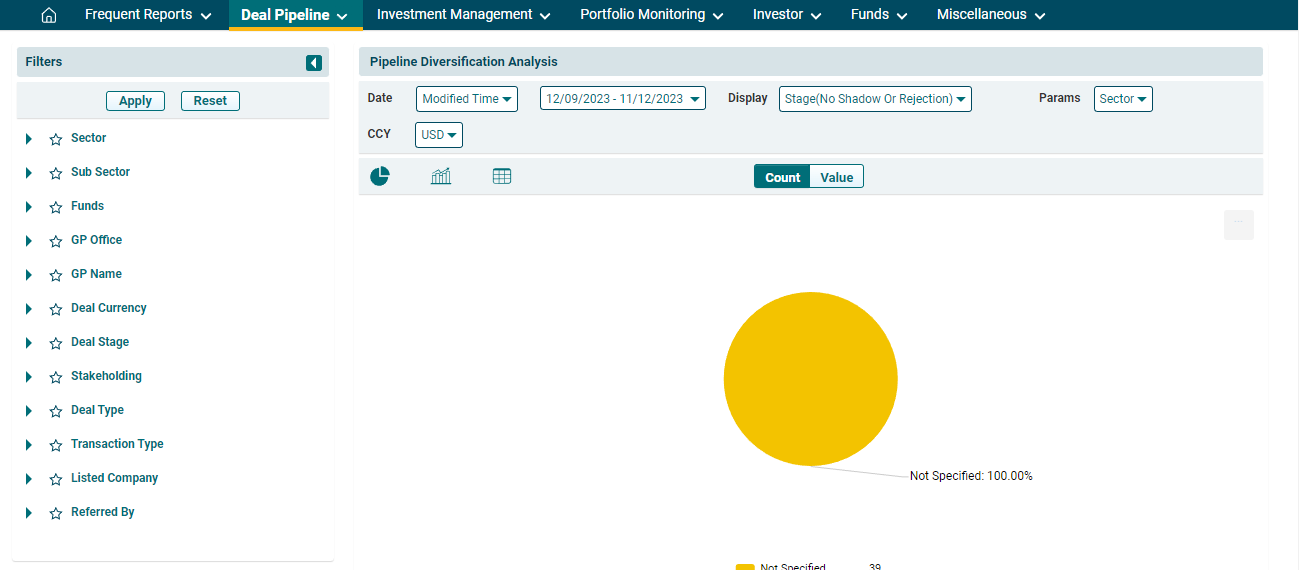Click the yellow Not Specified legend swatch
The width and height of the screenshot is (1299, 570).
[x=745, y=567]
